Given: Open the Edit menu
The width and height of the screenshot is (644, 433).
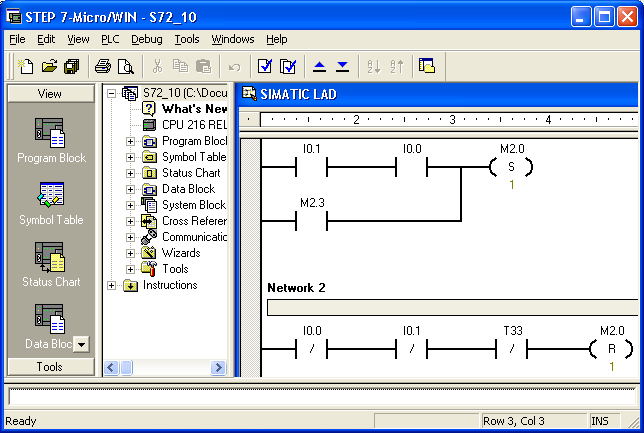Looking at the screenshot, I should pos(46,39).
